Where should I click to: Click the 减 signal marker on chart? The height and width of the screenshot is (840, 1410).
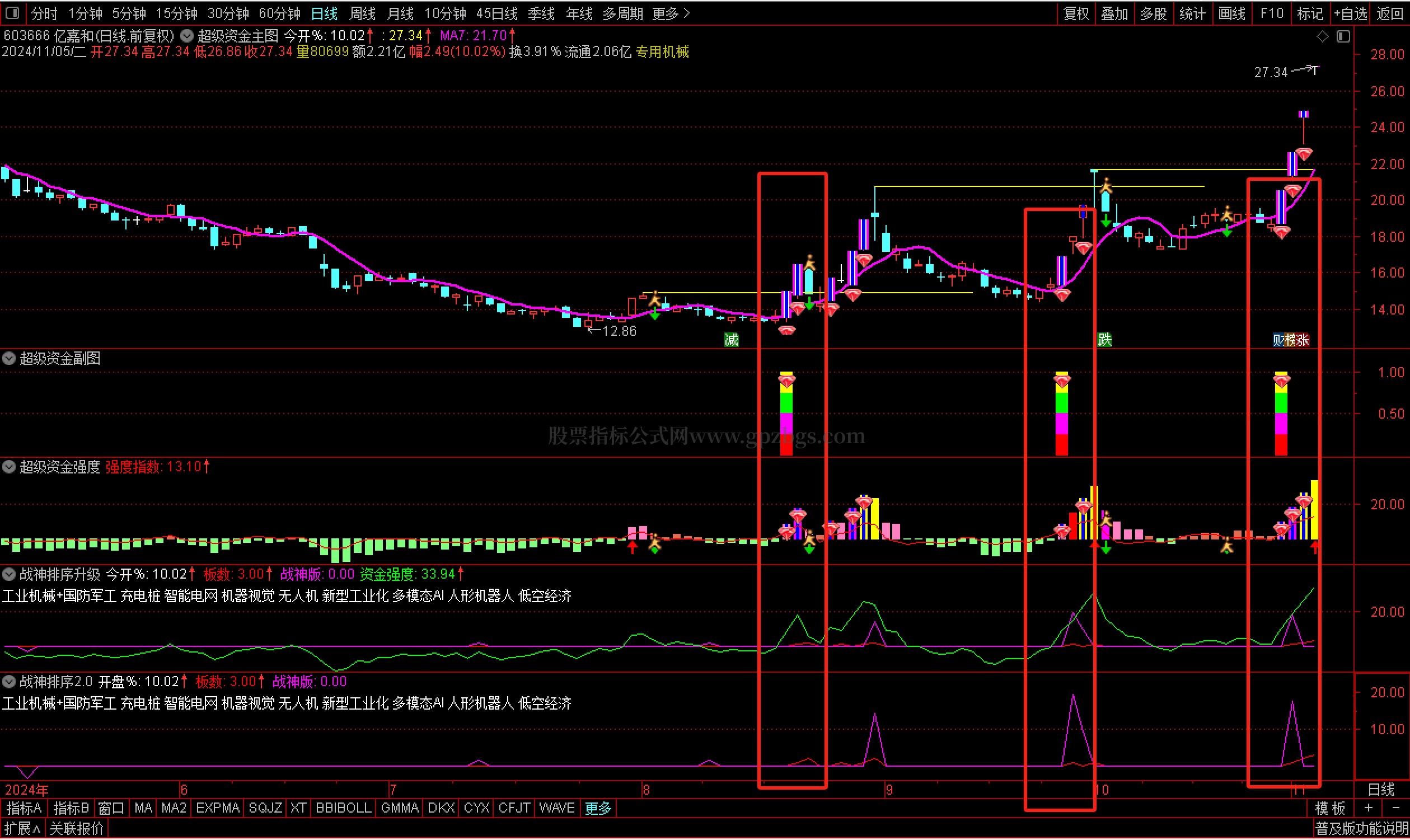[732, 340]
